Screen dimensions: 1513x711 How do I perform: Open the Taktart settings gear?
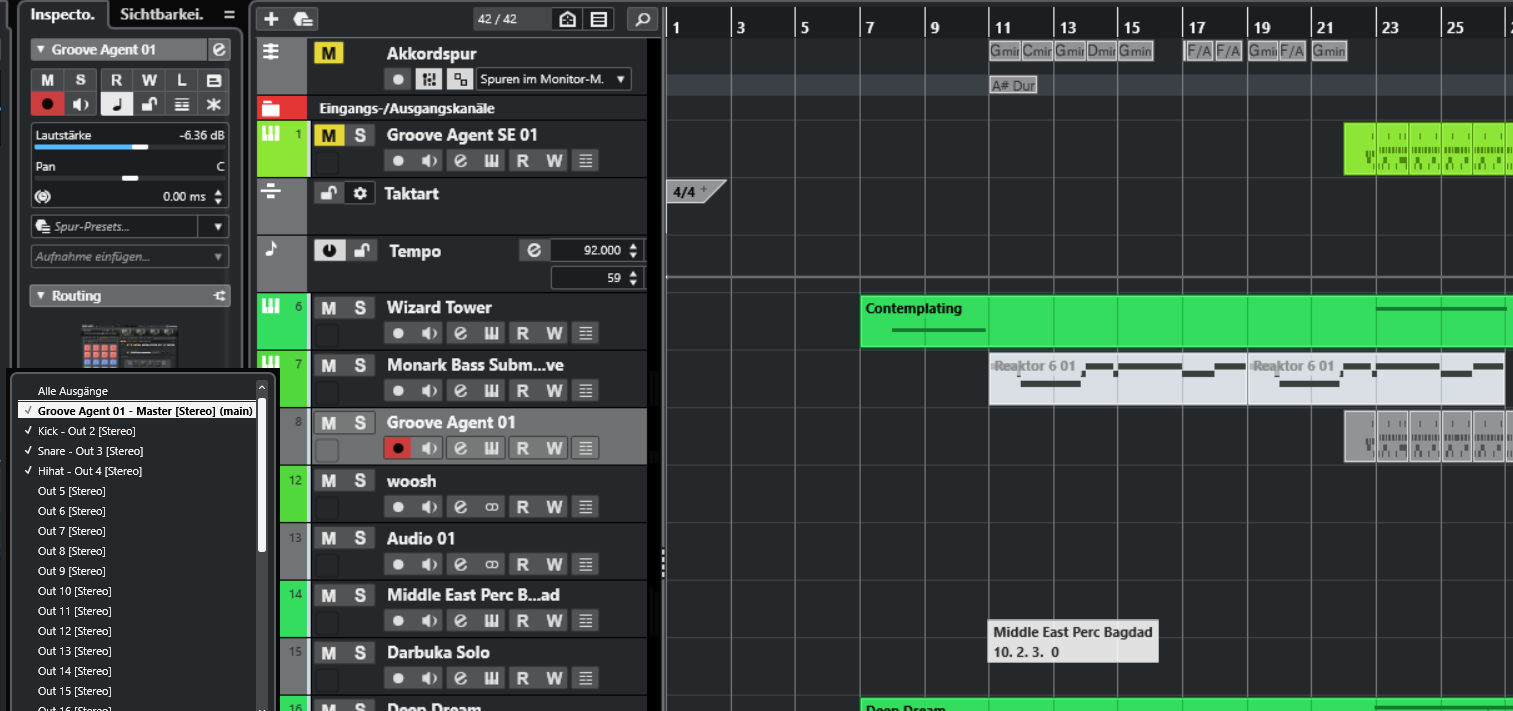(360, 193)
